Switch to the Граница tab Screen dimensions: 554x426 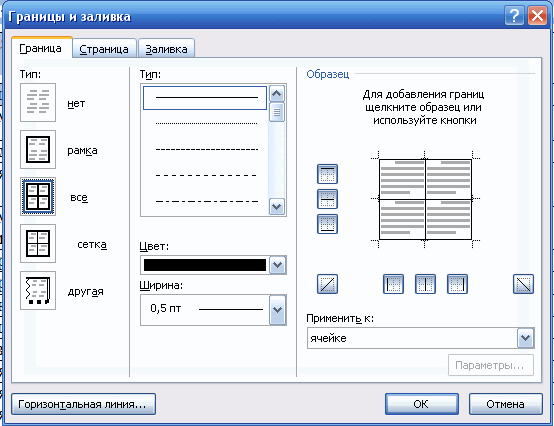pyautogui.click(x=41, y=48)
